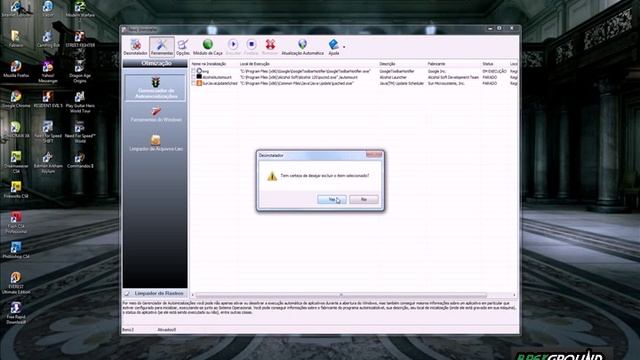Switch to Limpador de Rastros panel
The width and height of the screenshot is (640, 360).
click(155, 293)
